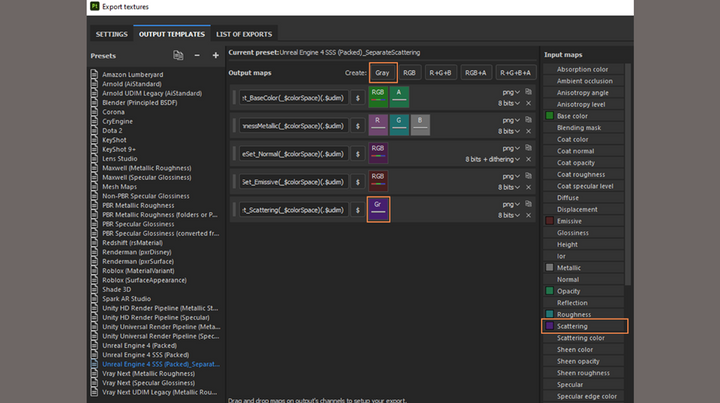720x403 pixels.
Task: Delete the RoughnessMetallic output map
Action: pyautogui.click(x=529, y=131)
